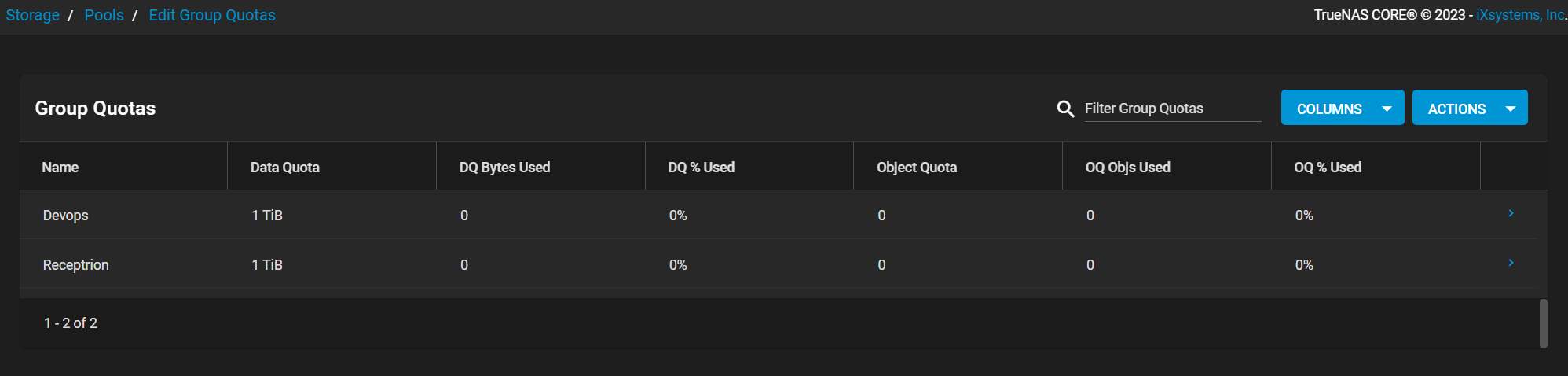Sort by OQ % Used column
The image size is (1568, 376).
[x=1328, y=167]
